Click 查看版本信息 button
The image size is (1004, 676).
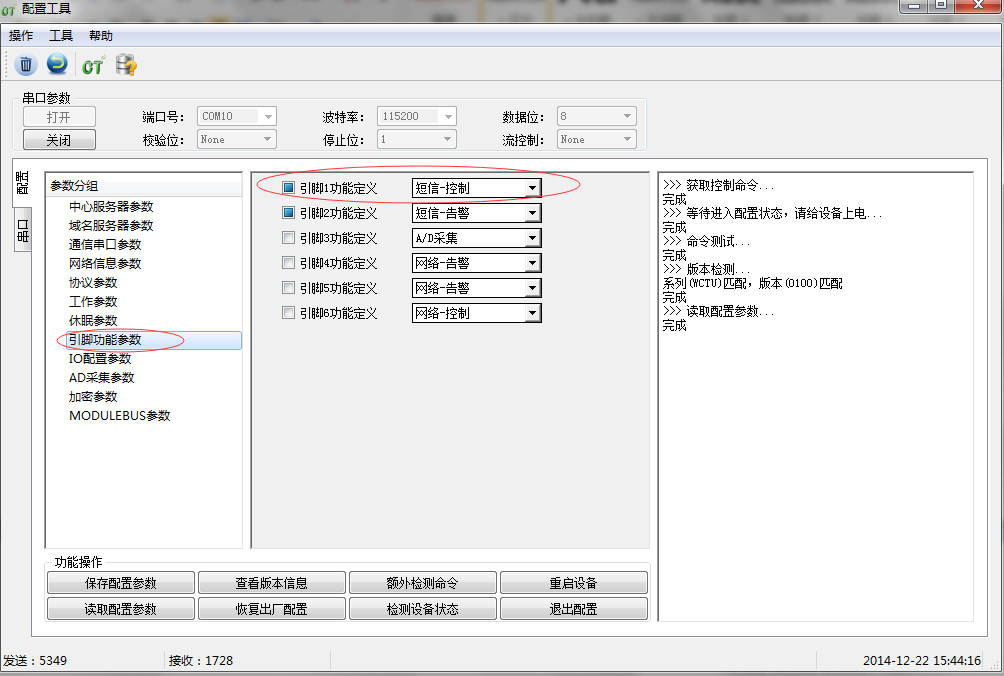pyautogui.click(x=271, y=583)
